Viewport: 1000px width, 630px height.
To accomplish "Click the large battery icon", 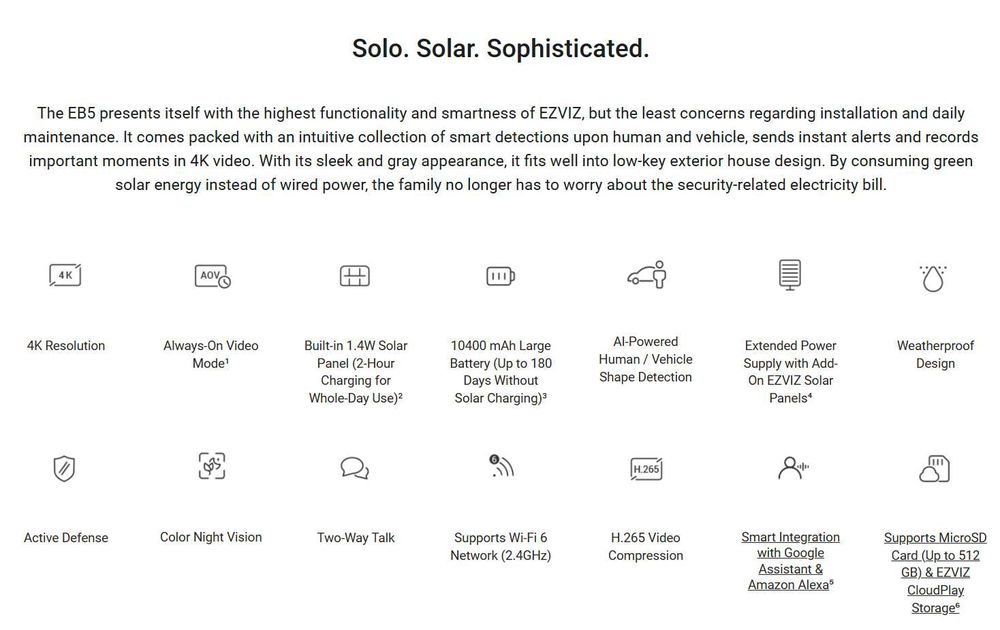I will click(x=500, y=276).
